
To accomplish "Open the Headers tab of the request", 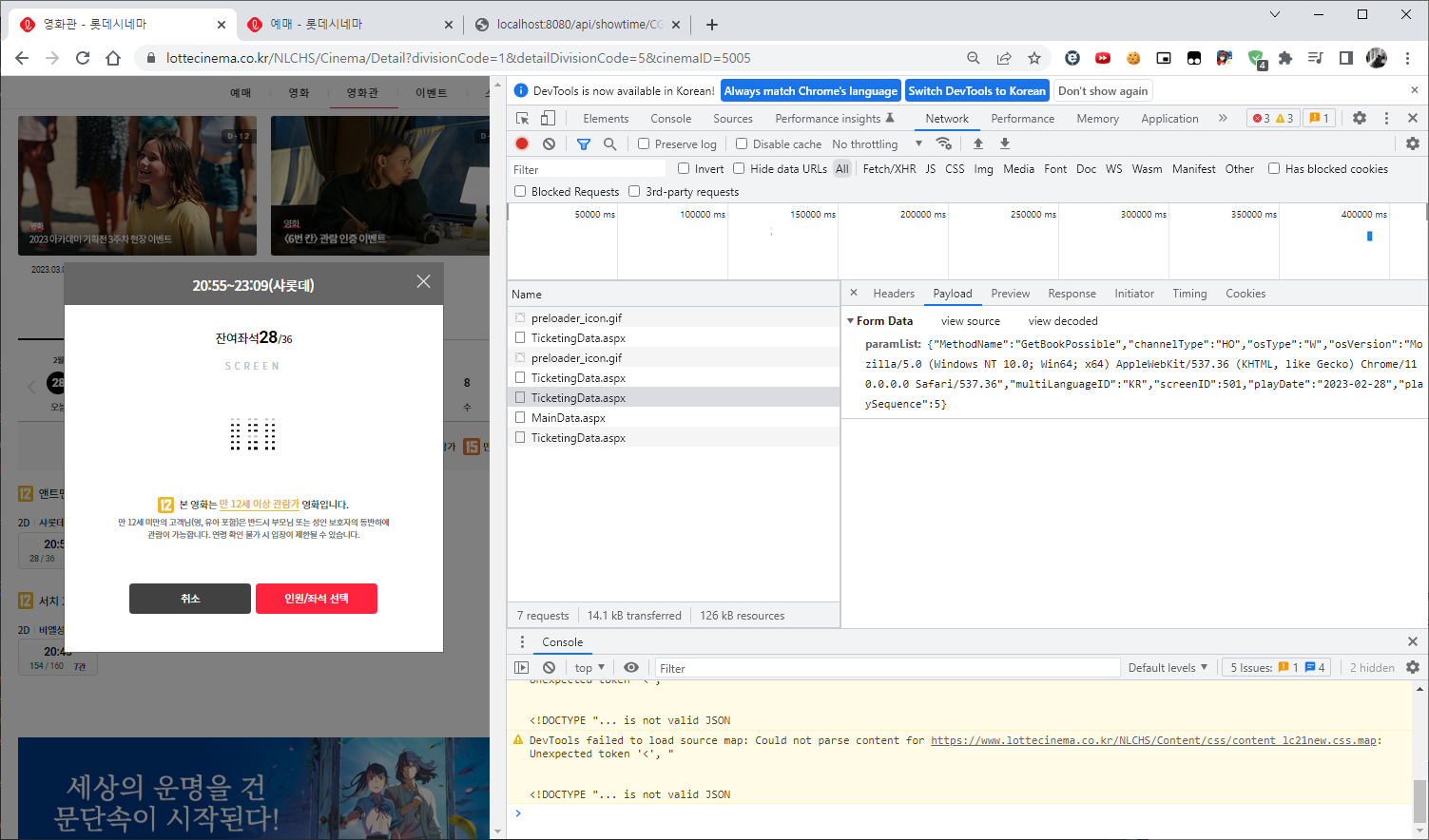I will point(894,294).
